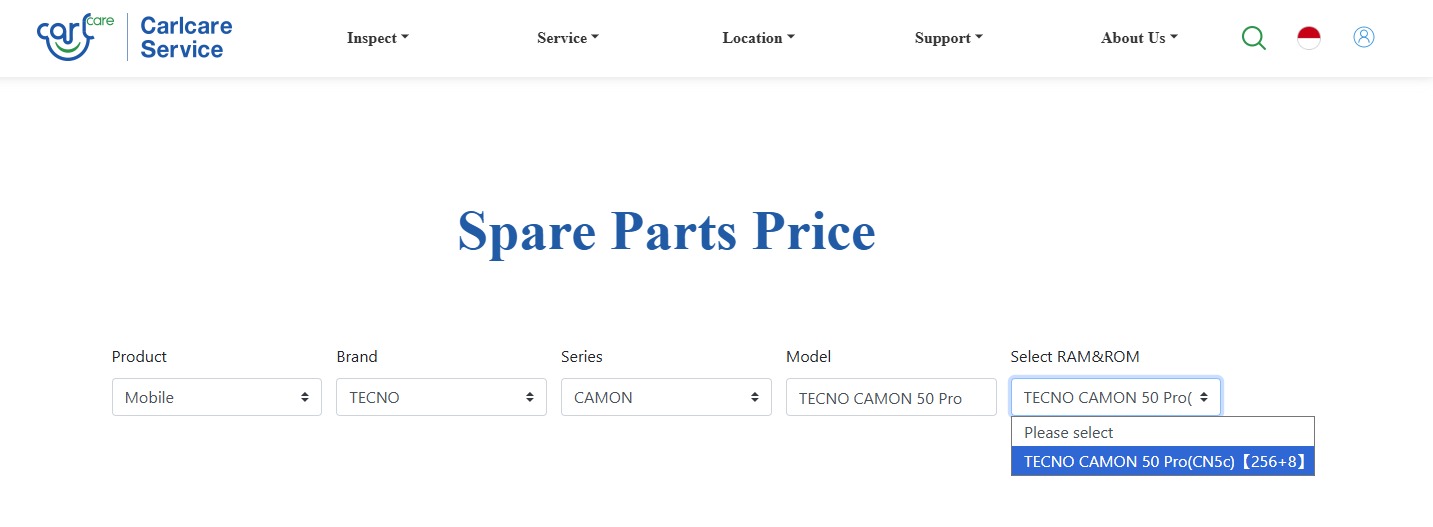Open the Location menu

coord(758,38)
